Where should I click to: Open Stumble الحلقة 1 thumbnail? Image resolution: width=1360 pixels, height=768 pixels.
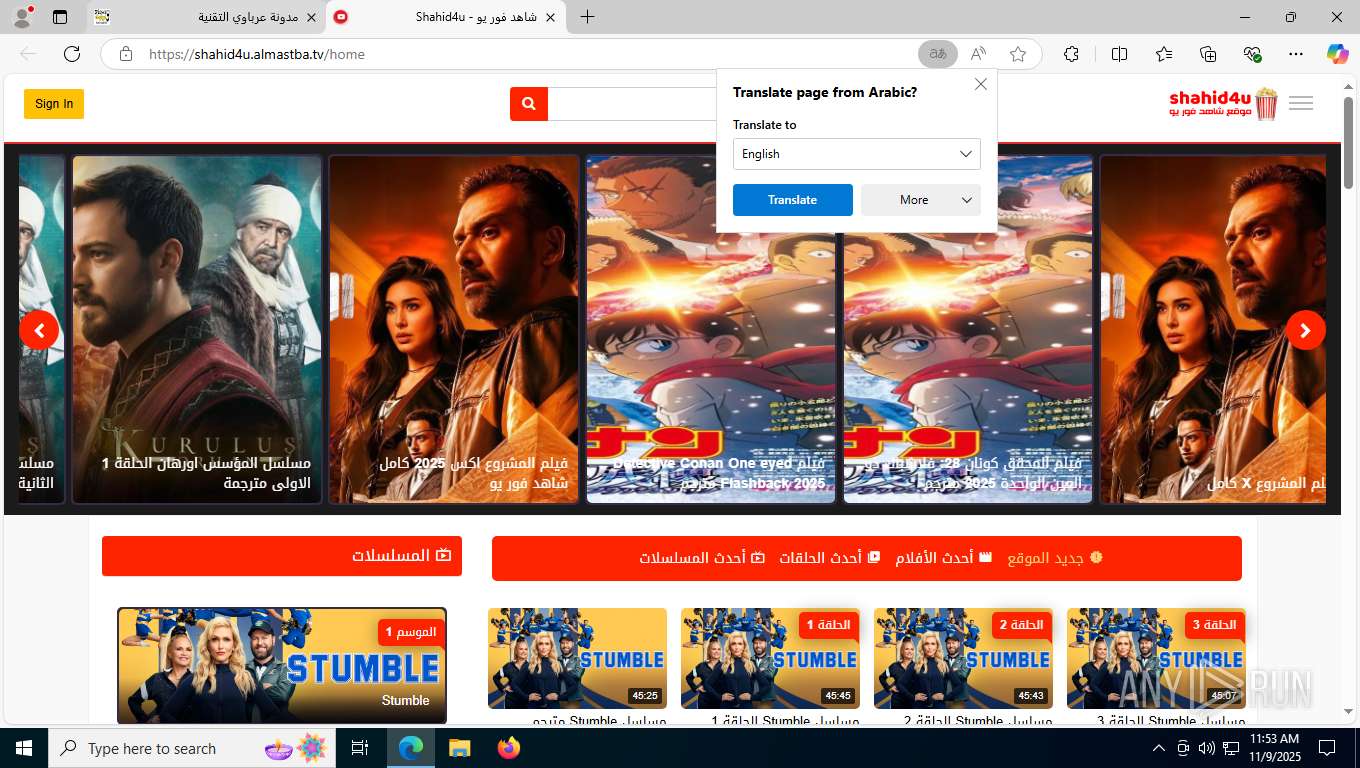click(x=770, y=658)
